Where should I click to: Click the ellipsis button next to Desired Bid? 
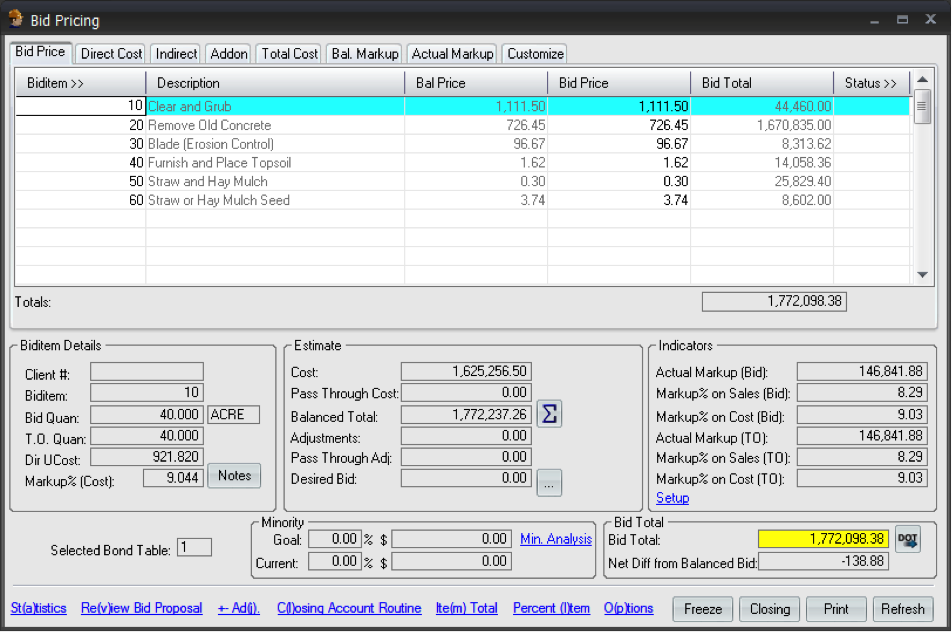(549, 482)
